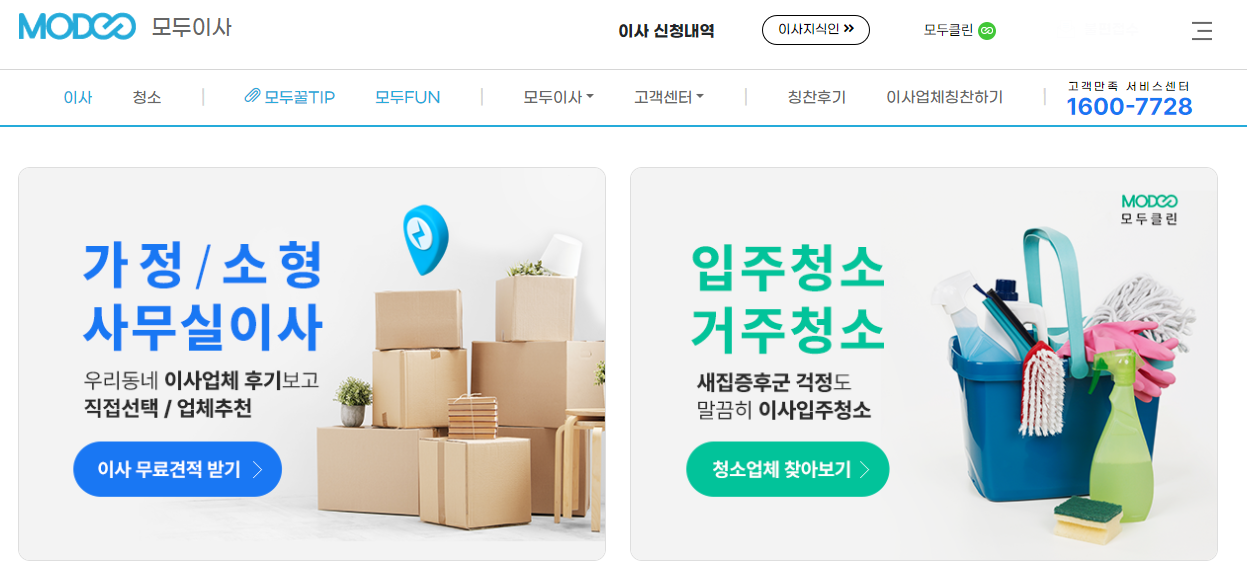Expand the 고객센터 dropdown menu
This screenshot has height=585, width=1247.
pyautogui.click(x=669, y=97)
